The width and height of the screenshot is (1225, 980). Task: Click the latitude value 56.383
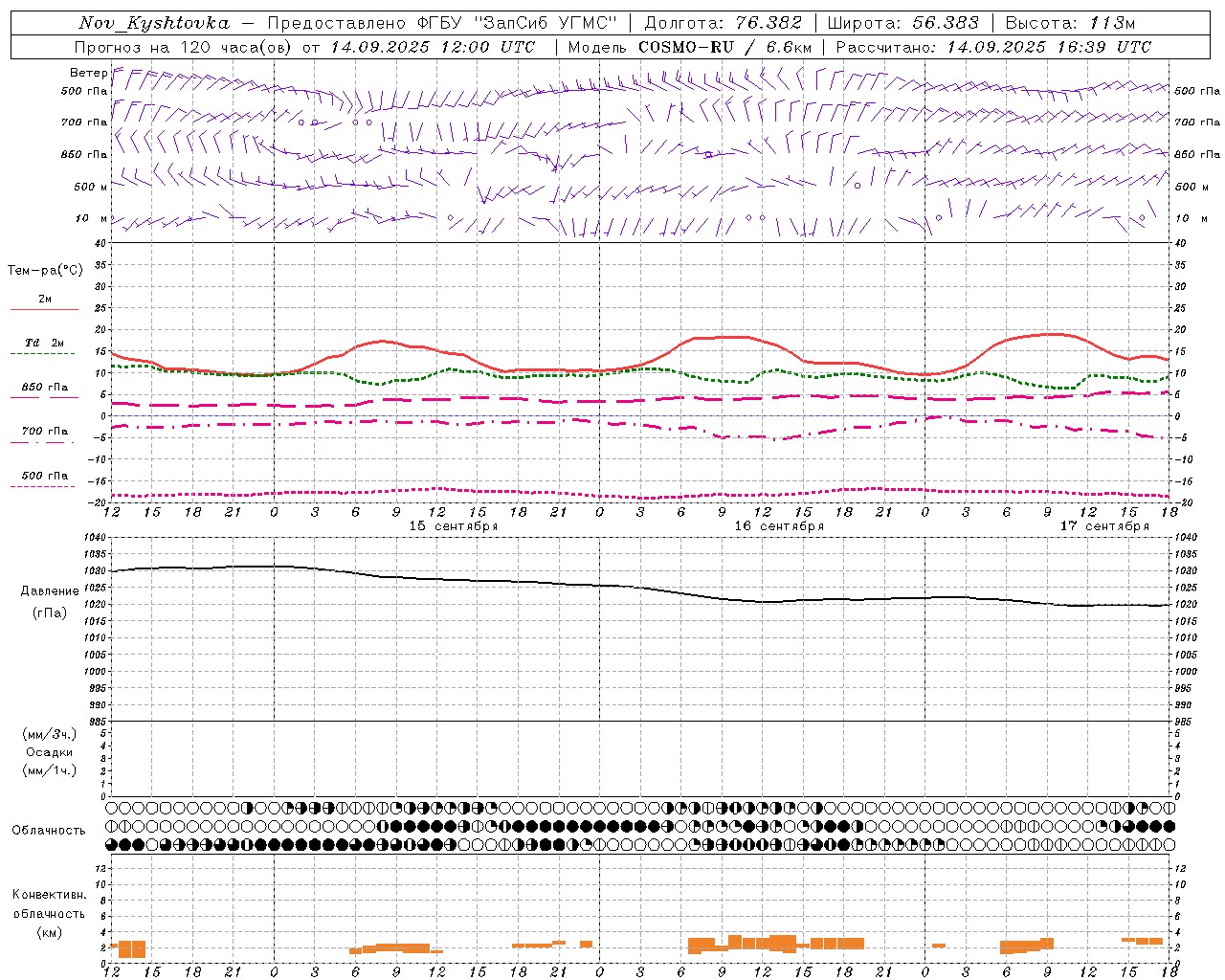(x=946, y=23)
